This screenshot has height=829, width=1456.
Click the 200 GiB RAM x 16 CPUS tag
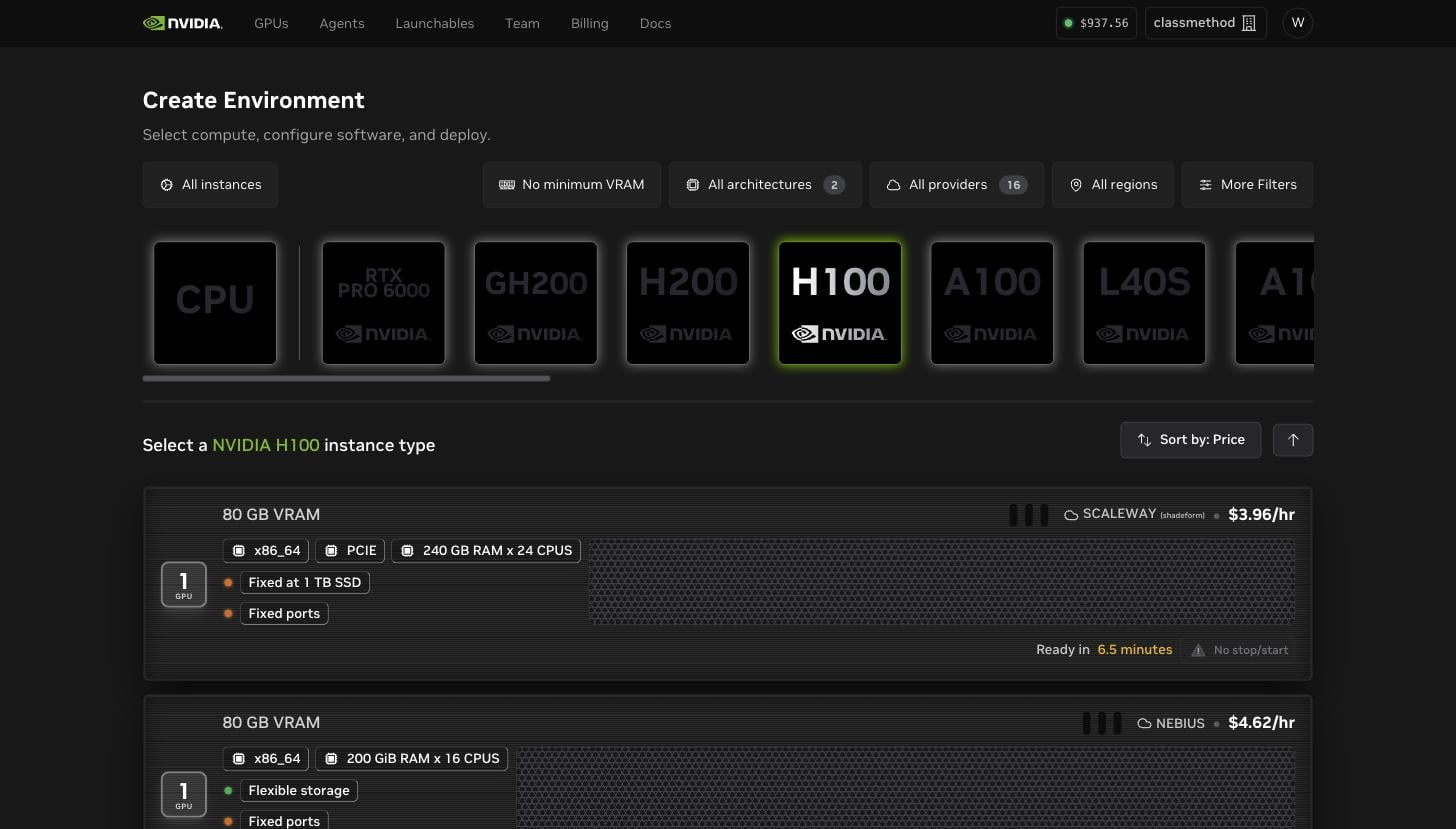click(x=412, y=759)
